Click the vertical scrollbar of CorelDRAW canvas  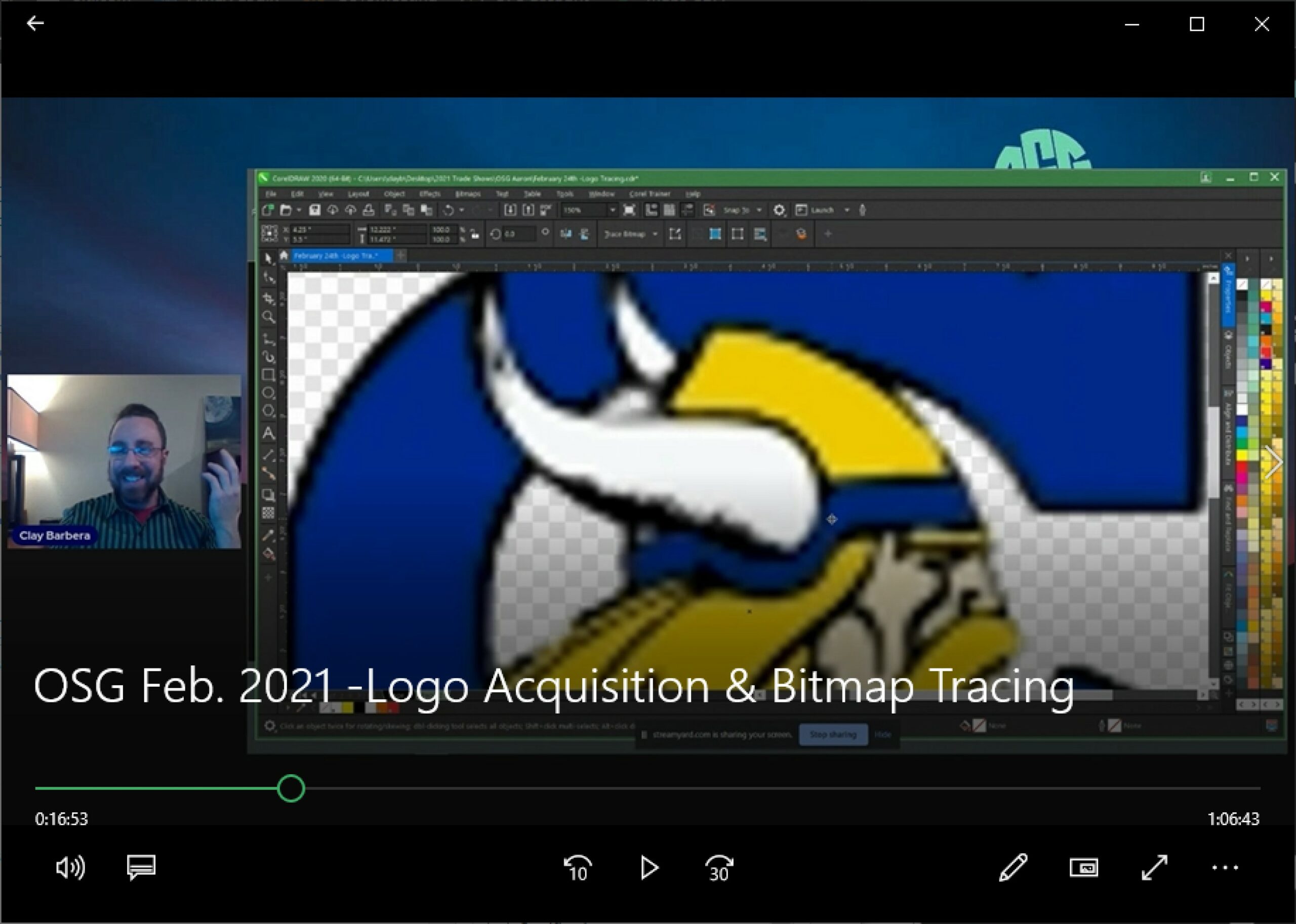(x=1213, y=481)
